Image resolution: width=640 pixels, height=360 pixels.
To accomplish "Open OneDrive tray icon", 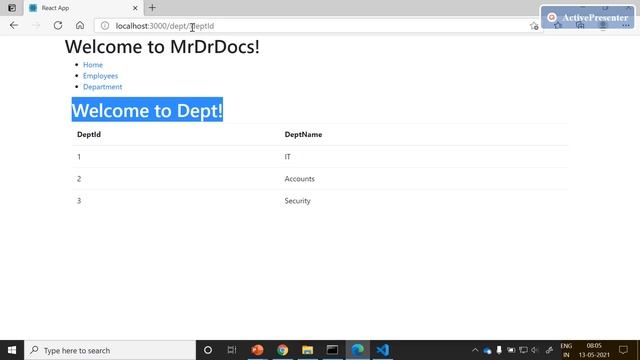I will pos(487,350).
